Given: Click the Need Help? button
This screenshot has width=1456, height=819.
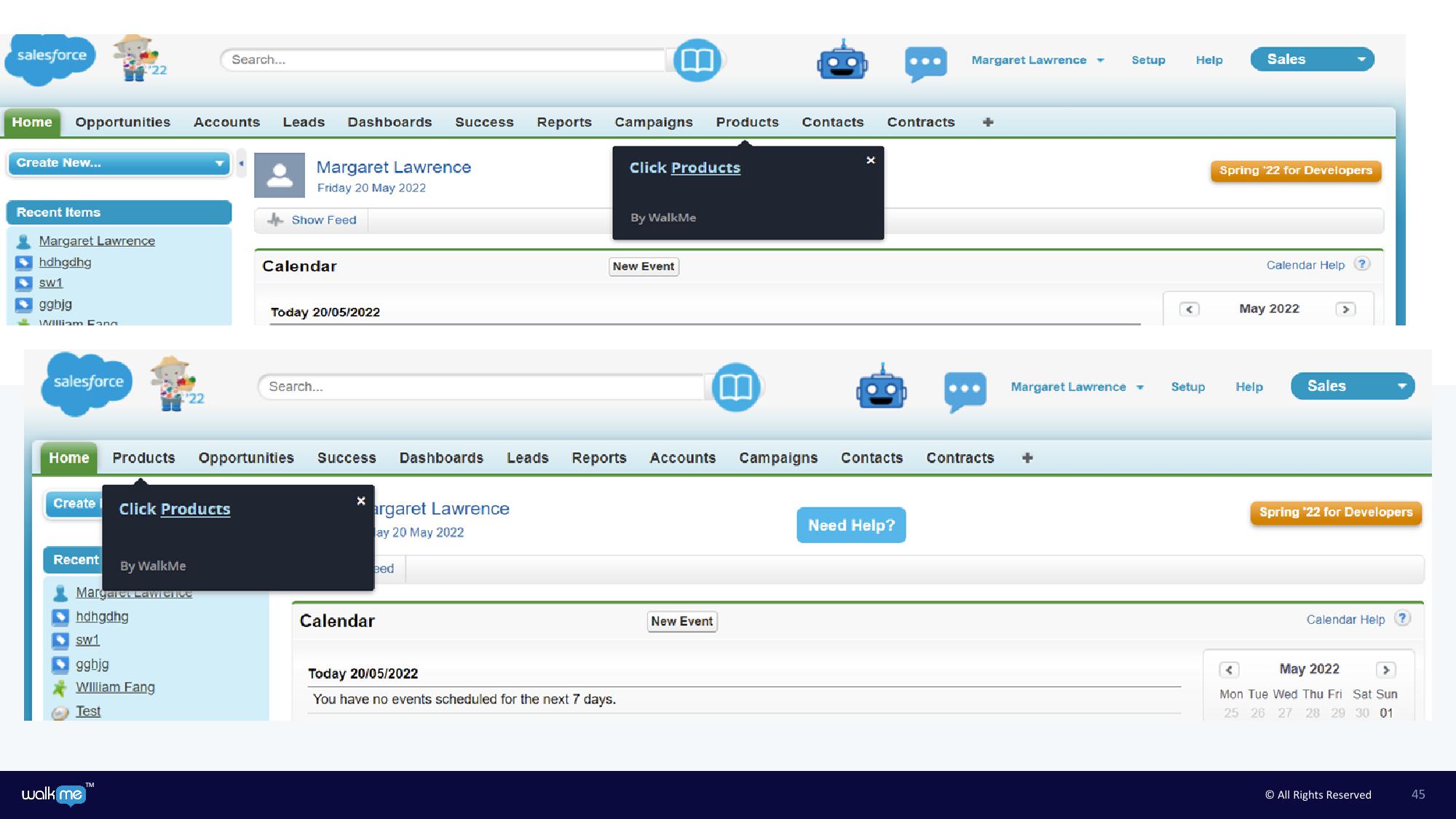Looking at the screenshot, I should [x=851, y=525].
